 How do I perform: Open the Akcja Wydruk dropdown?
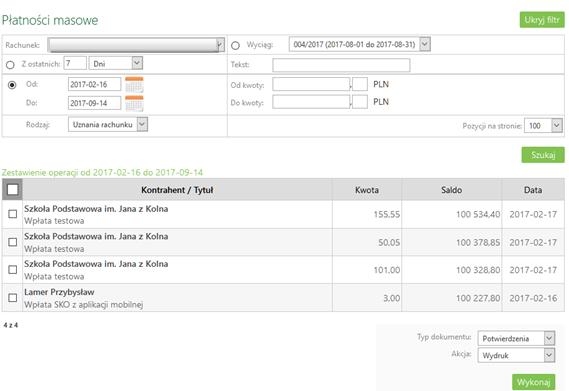click(516, 355)
